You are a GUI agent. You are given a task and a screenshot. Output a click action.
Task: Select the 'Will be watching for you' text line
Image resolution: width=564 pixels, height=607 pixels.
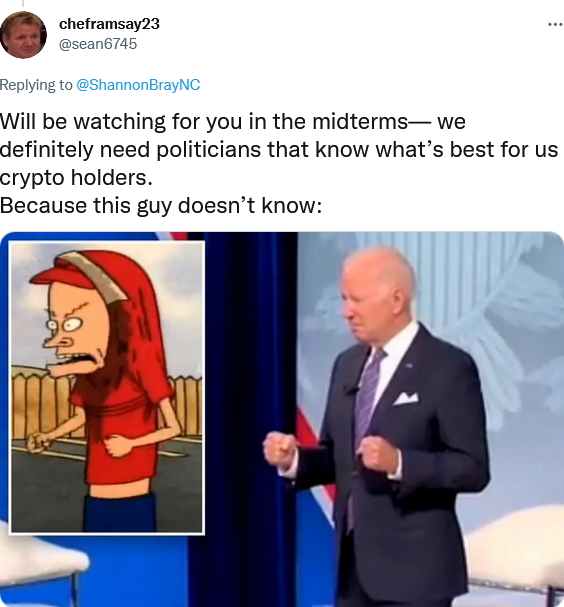(x=232, y=122)
